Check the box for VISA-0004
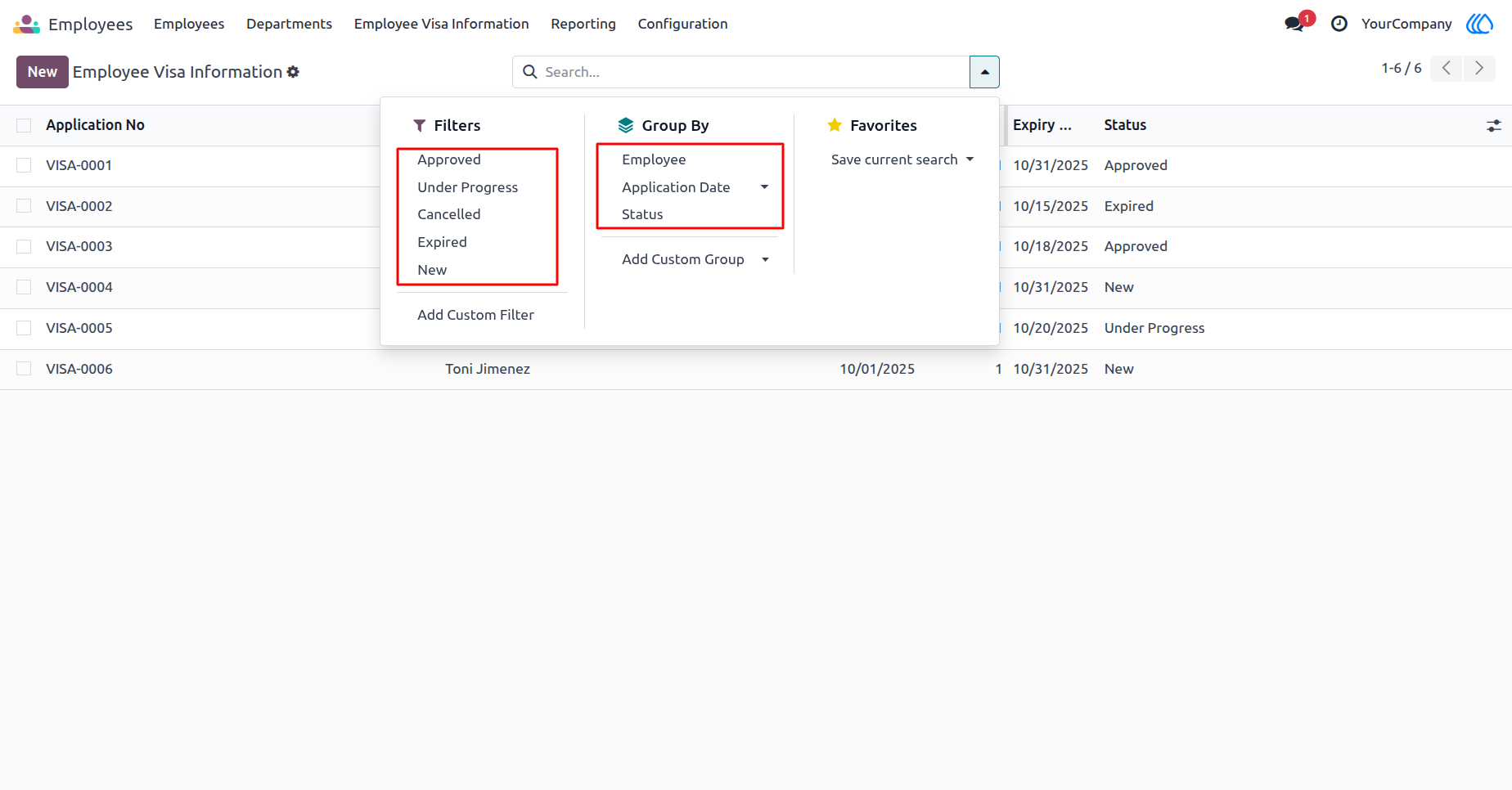Image resolution: width=1512 pixels, height=790 pixels. coord(24,287)
